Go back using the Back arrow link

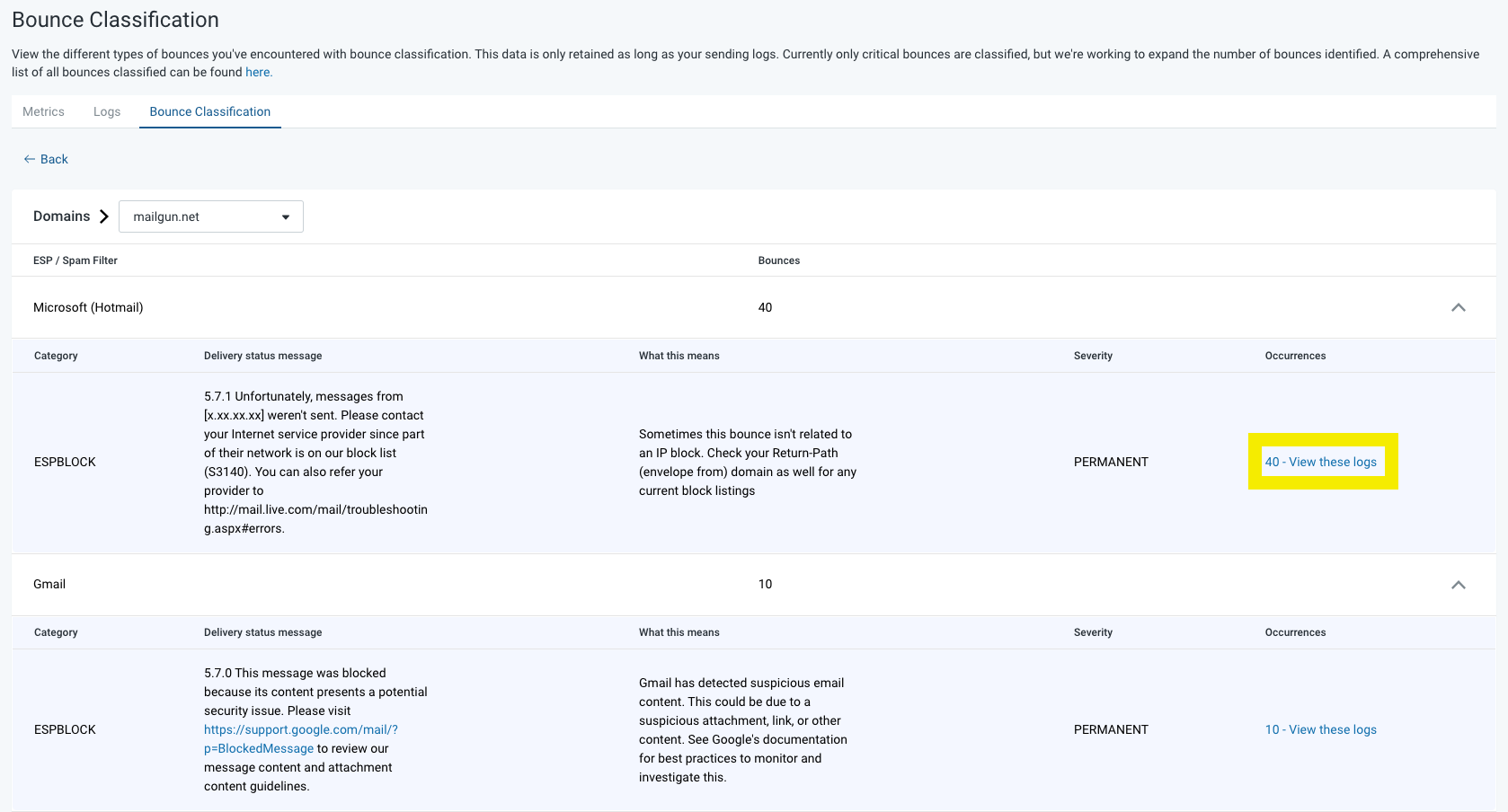click(46, 159)
